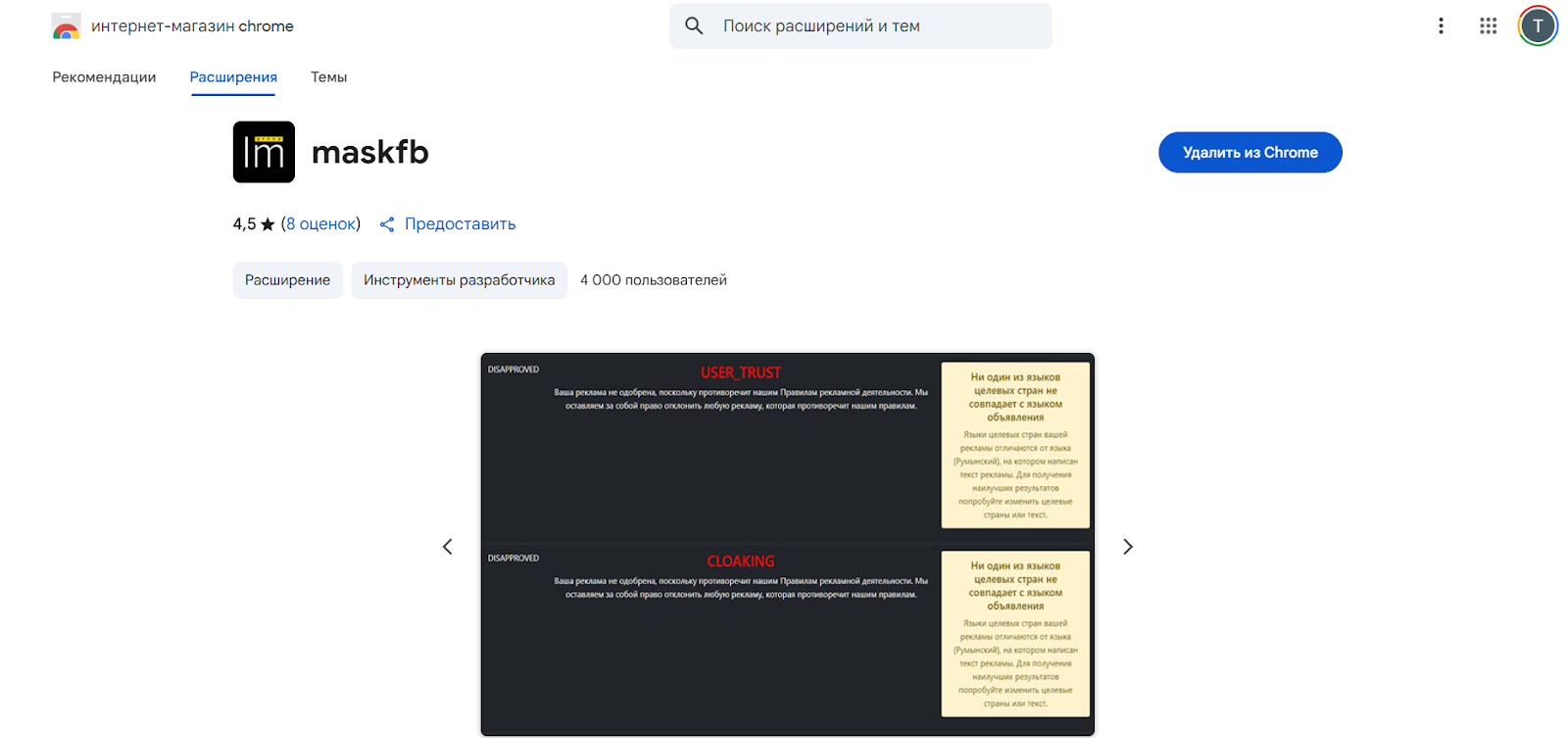Click the maskfb extension title
The height and width of the screenshot is (738, 1568).
pos(370,152)
